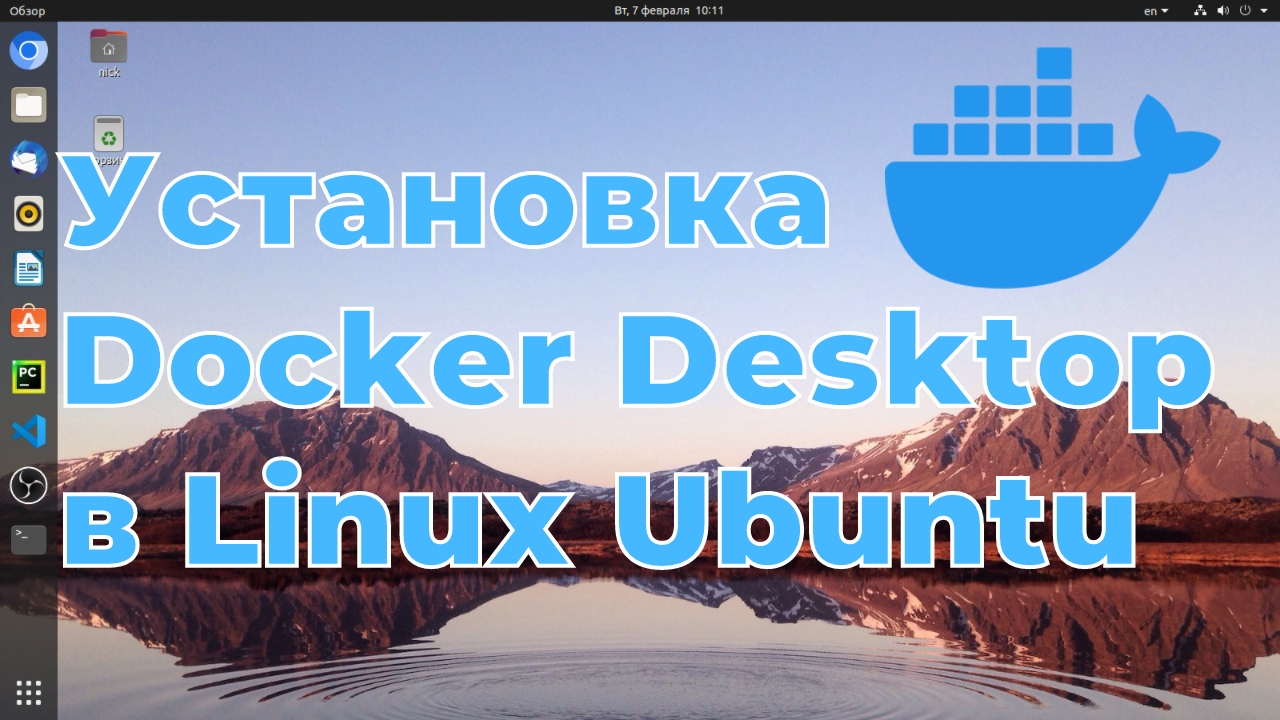Open the Обзор activities overview
Viewport: 1280px width, 720px height.
click(28, 10)
